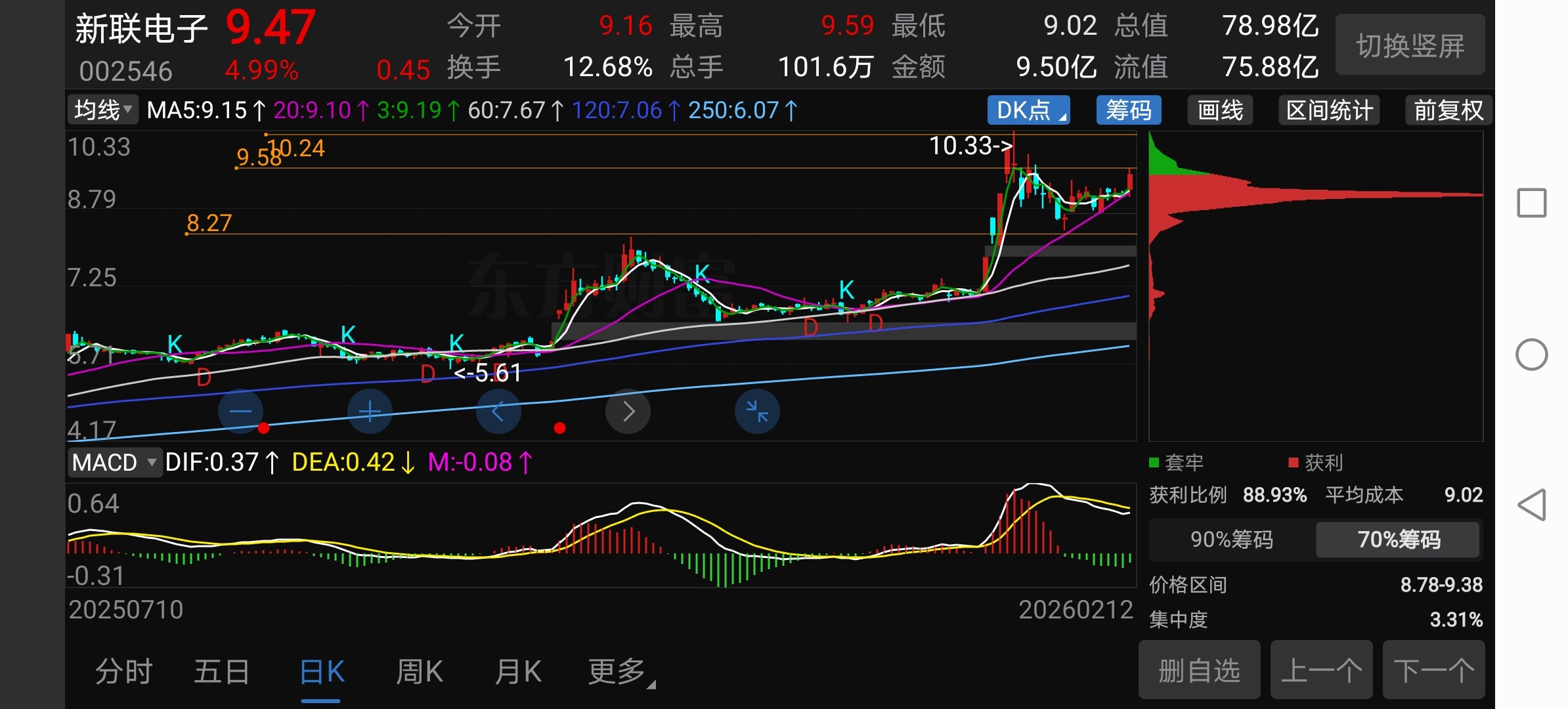Switch to the 分时 tab
Screen dimensions: 1568x709
[123, 672]
